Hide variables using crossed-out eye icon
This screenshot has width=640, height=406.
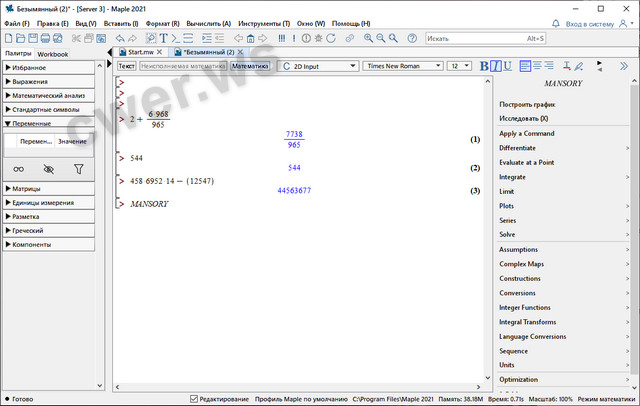tap(48, 169)
